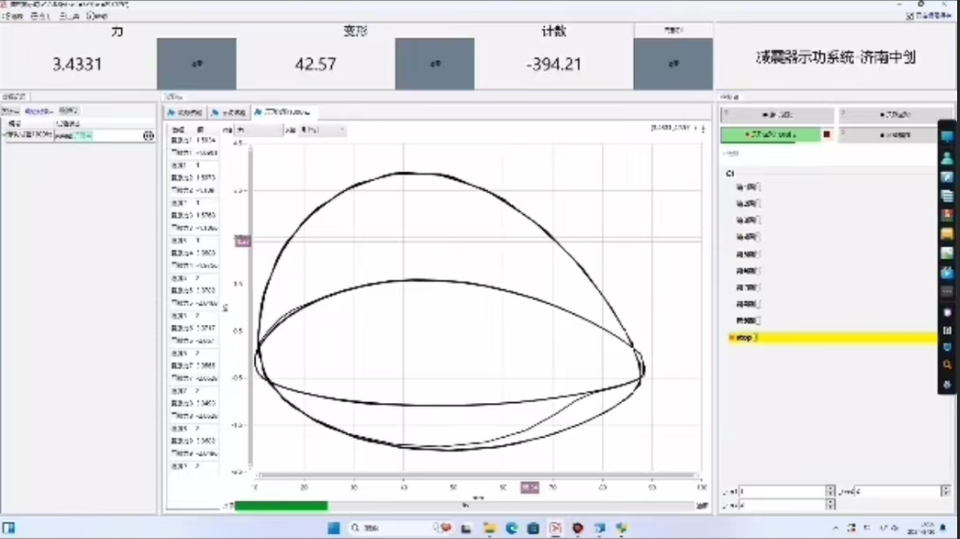Open the blue monitor icon in right dock
Image resolution: width=960 pixels, height=539 pixels.
click(x=947, y=137)
